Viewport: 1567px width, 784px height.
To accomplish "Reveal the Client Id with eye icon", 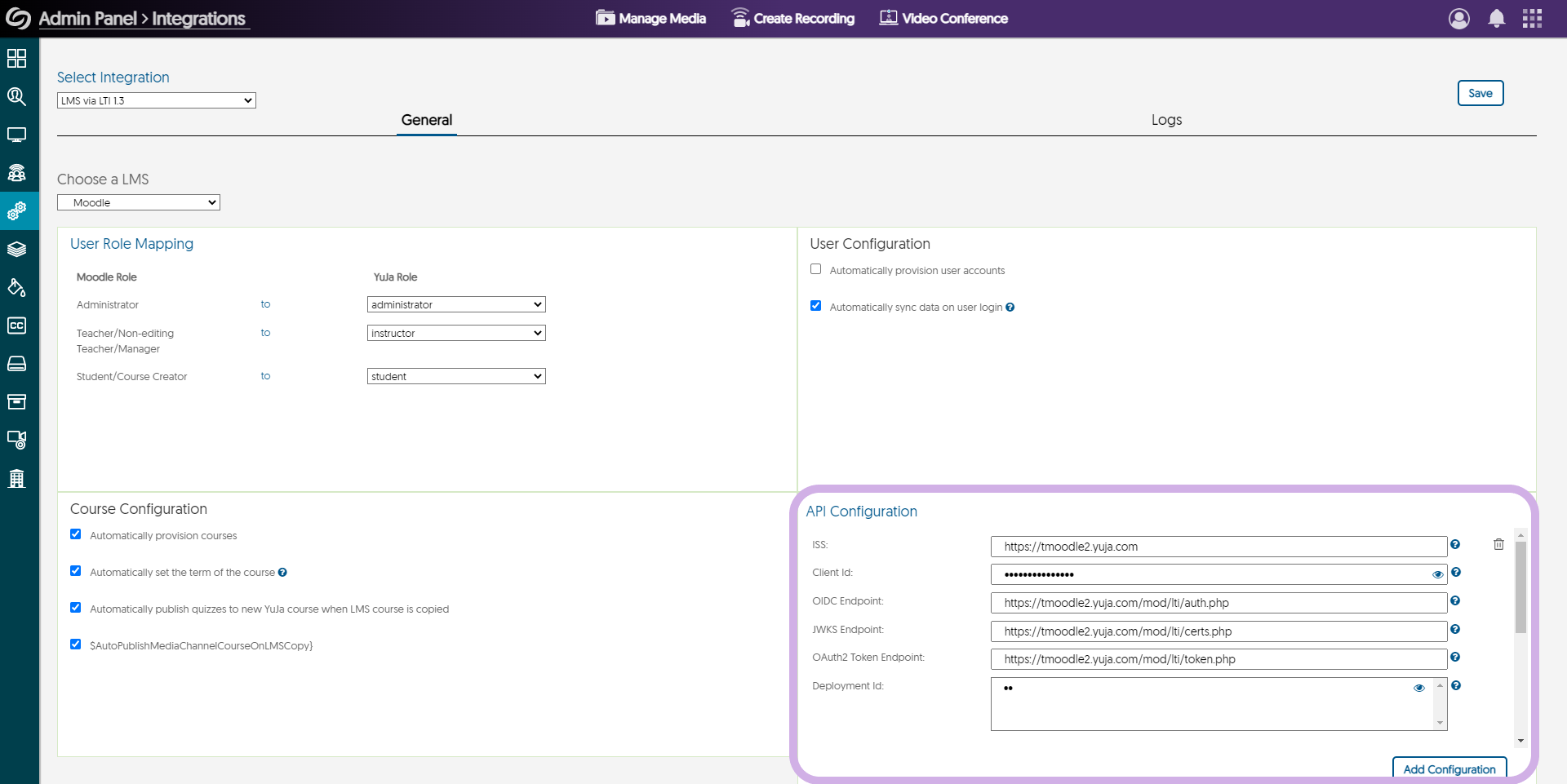I will [1437, 574].
